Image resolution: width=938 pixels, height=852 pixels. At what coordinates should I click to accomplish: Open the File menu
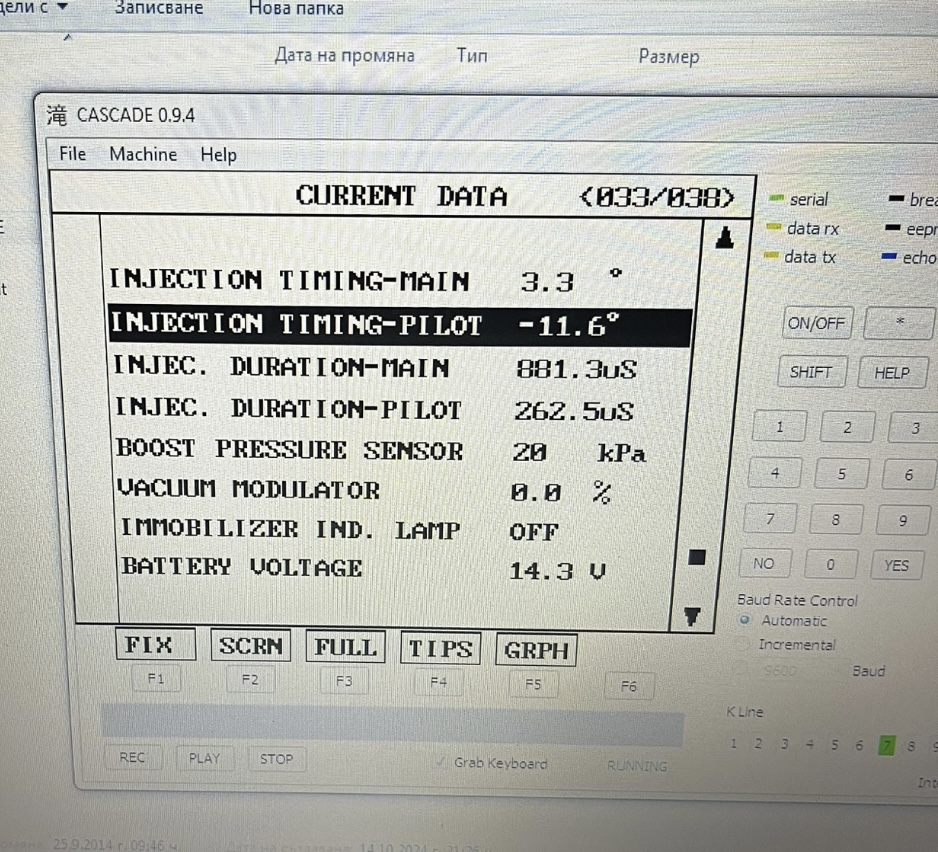73,154
